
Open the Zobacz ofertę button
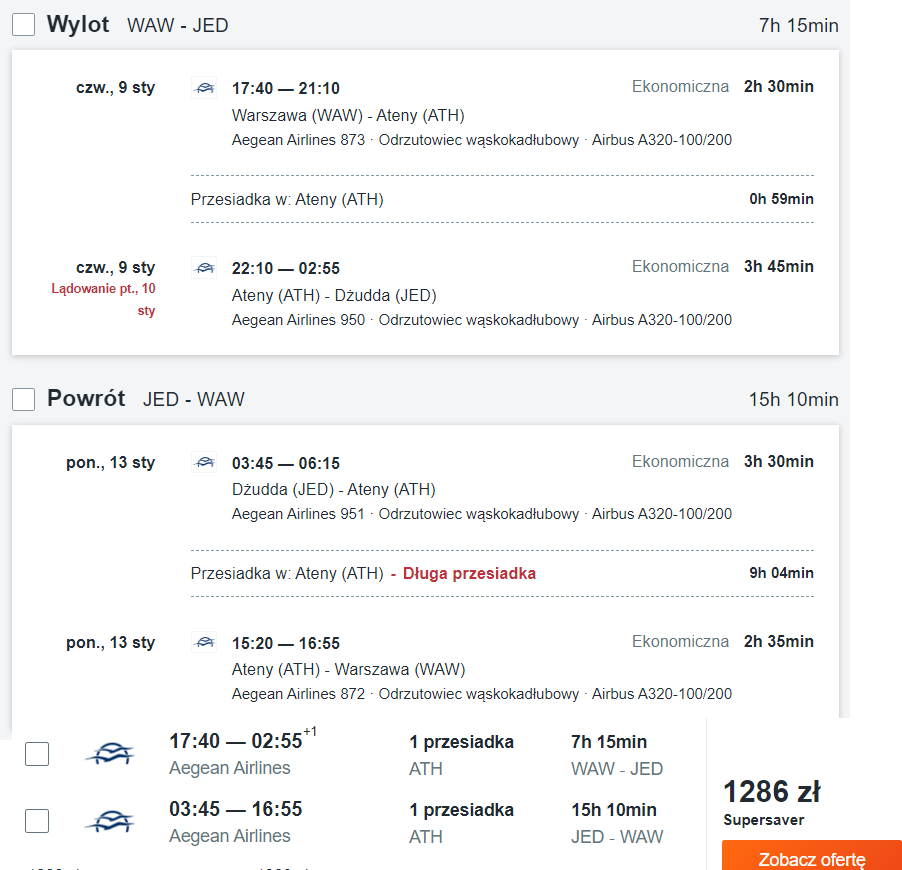[x=812, y=856]
